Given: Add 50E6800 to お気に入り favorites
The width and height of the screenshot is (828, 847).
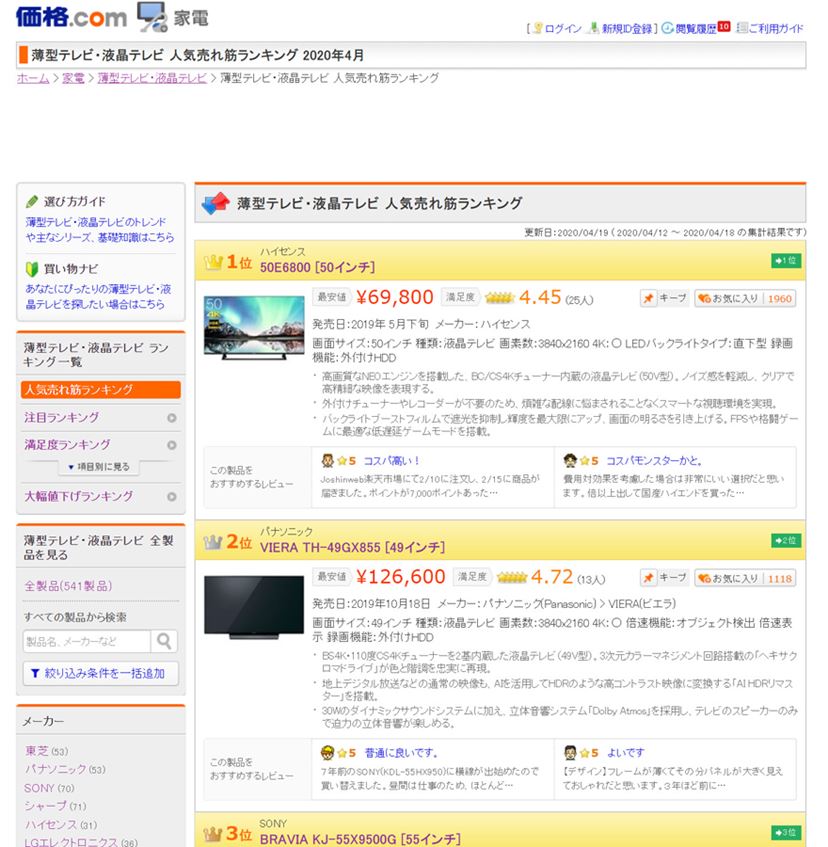Looking at the screenshot, I should (745, 298).
